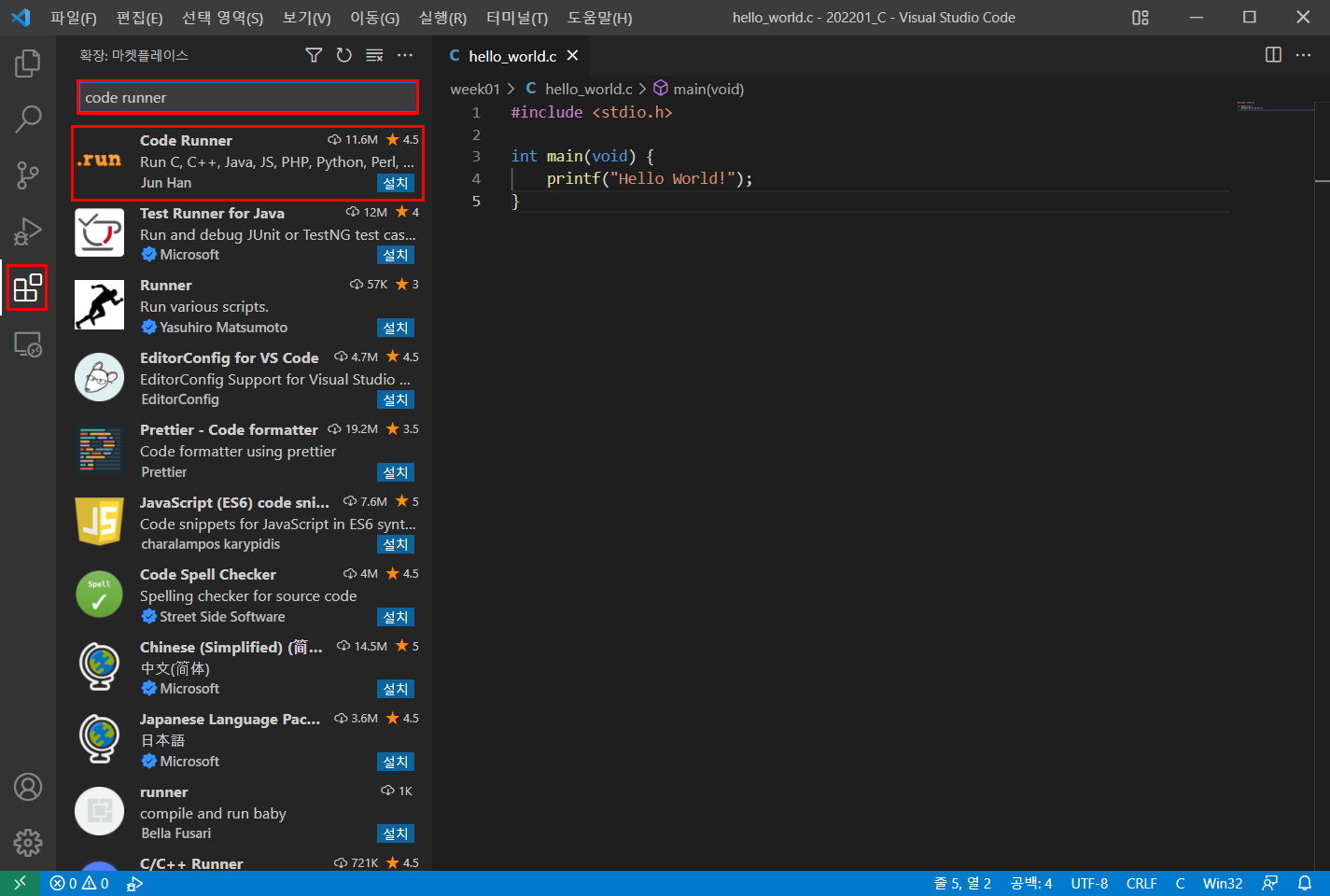Click the #include <stdio.h> line

coord(592,112)
